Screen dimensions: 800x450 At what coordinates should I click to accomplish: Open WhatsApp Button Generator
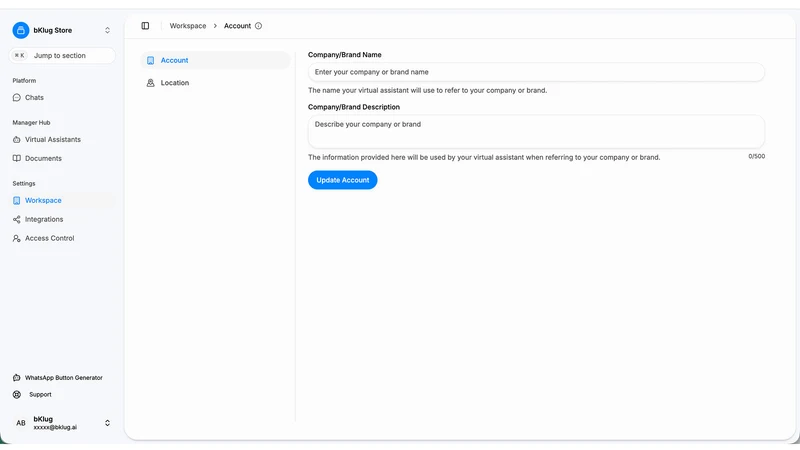(62, 378)
